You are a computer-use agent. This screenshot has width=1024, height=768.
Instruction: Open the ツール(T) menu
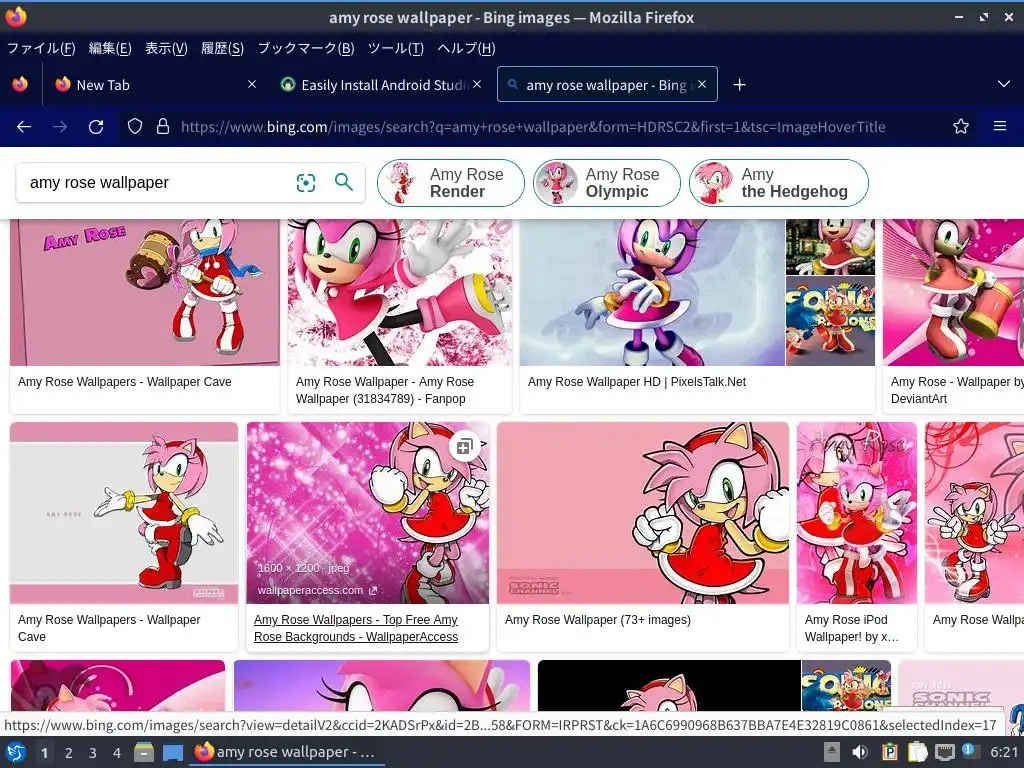pyautogui.click(x=396, y=48)
